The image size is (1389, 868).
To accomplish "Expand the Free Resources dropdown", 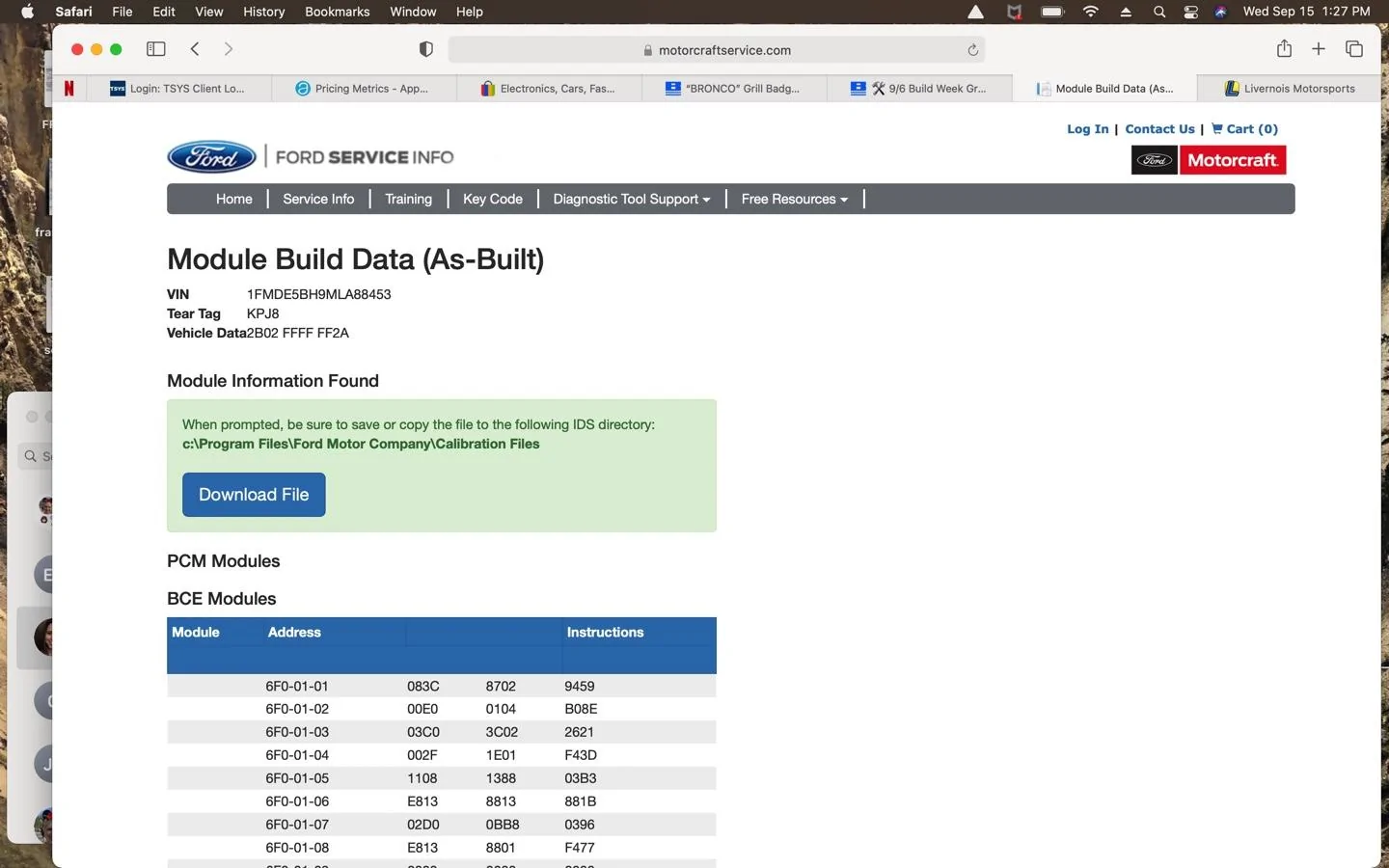I will [795, 199].
